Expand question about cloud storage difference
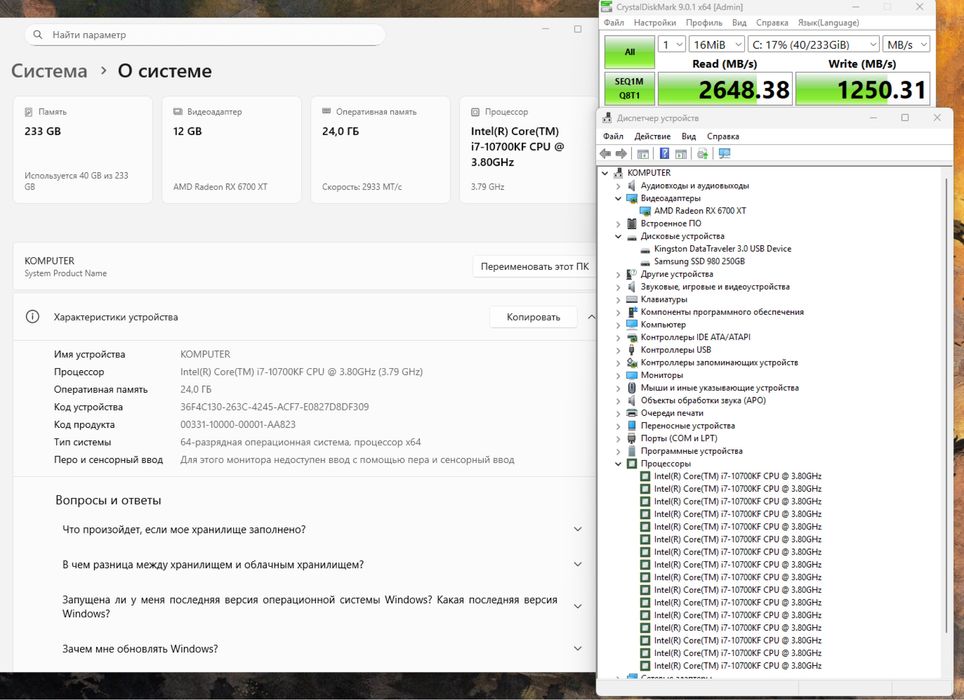 tap(578, 564)
